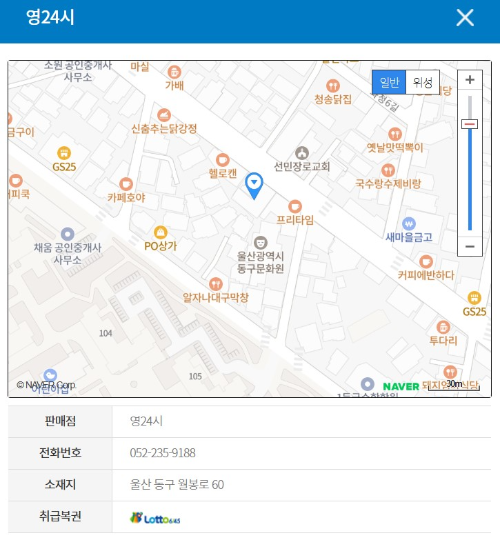Click the 소재지 row label
500x535 pixels.
click(60, 484)
